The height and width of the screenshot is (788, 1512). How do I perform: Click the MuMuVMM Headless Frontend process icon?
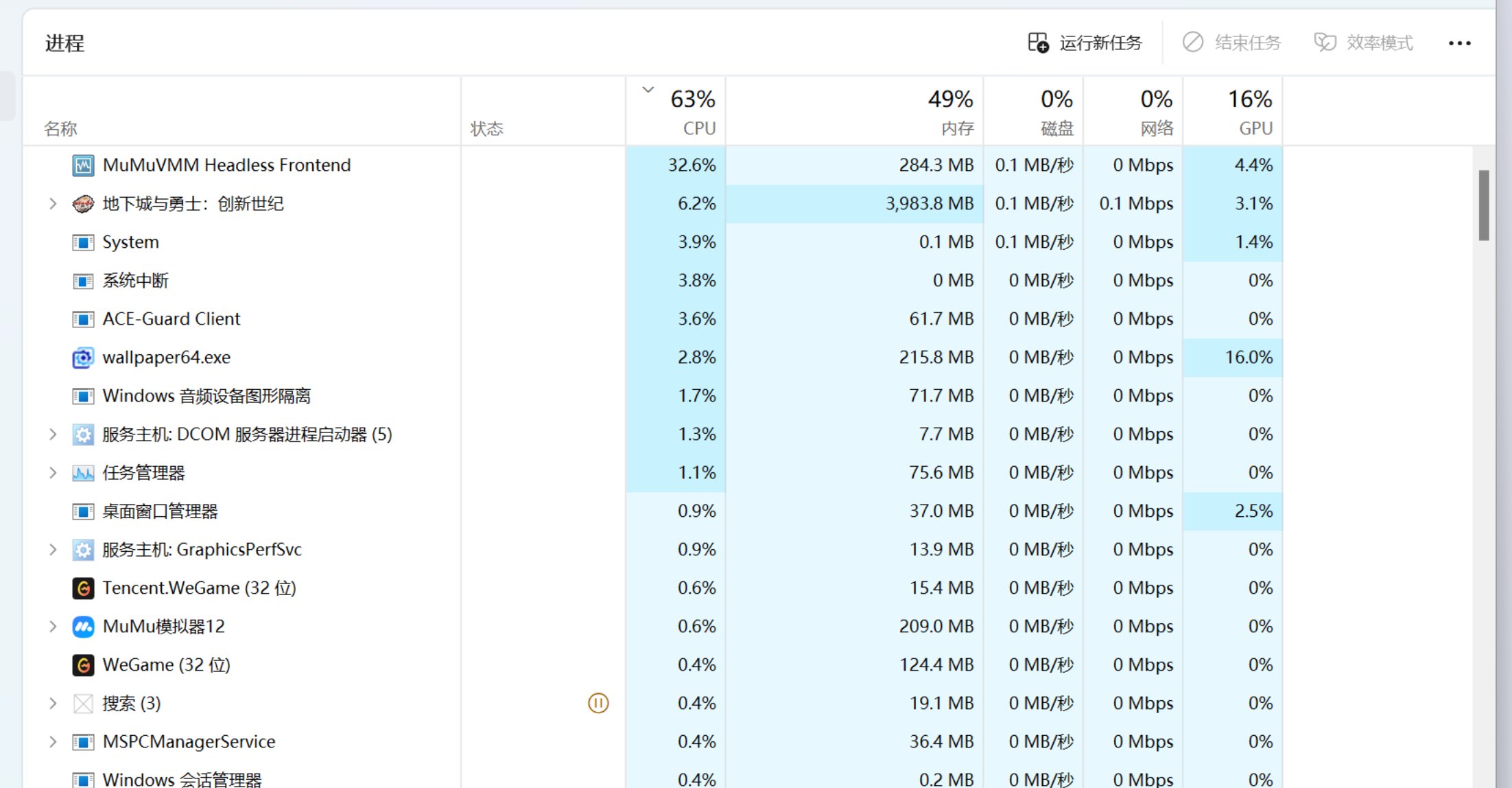point(83,165)
